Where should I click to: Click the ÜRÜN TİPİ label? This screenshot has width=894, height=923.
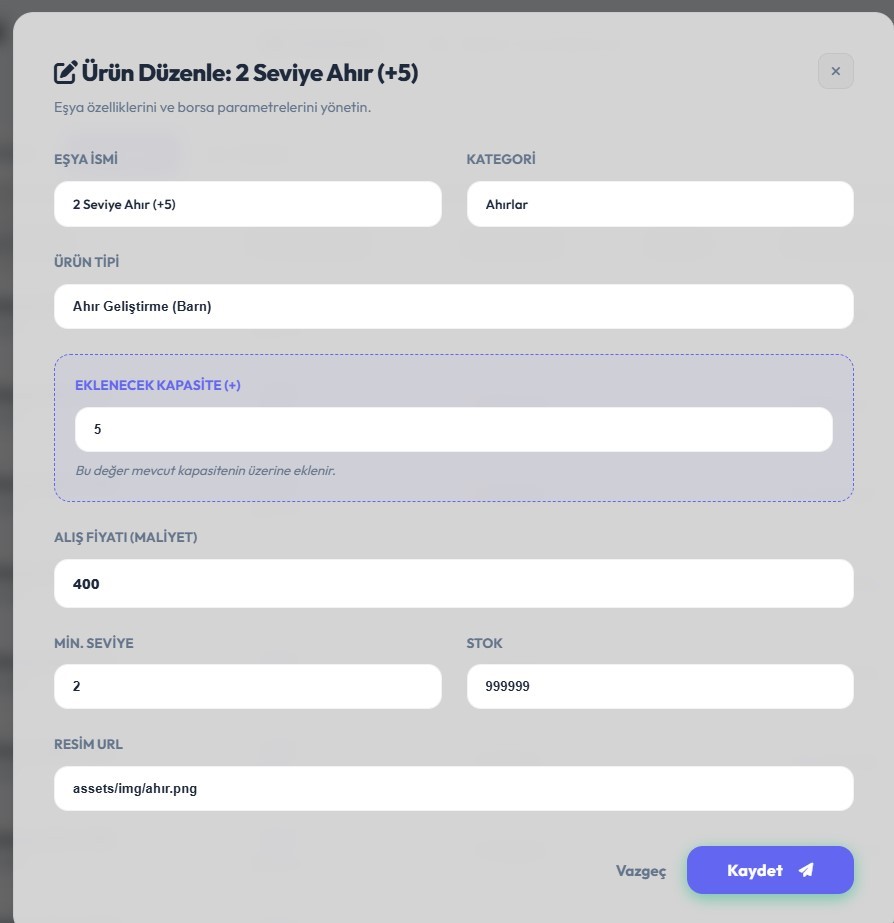[87, 262]
